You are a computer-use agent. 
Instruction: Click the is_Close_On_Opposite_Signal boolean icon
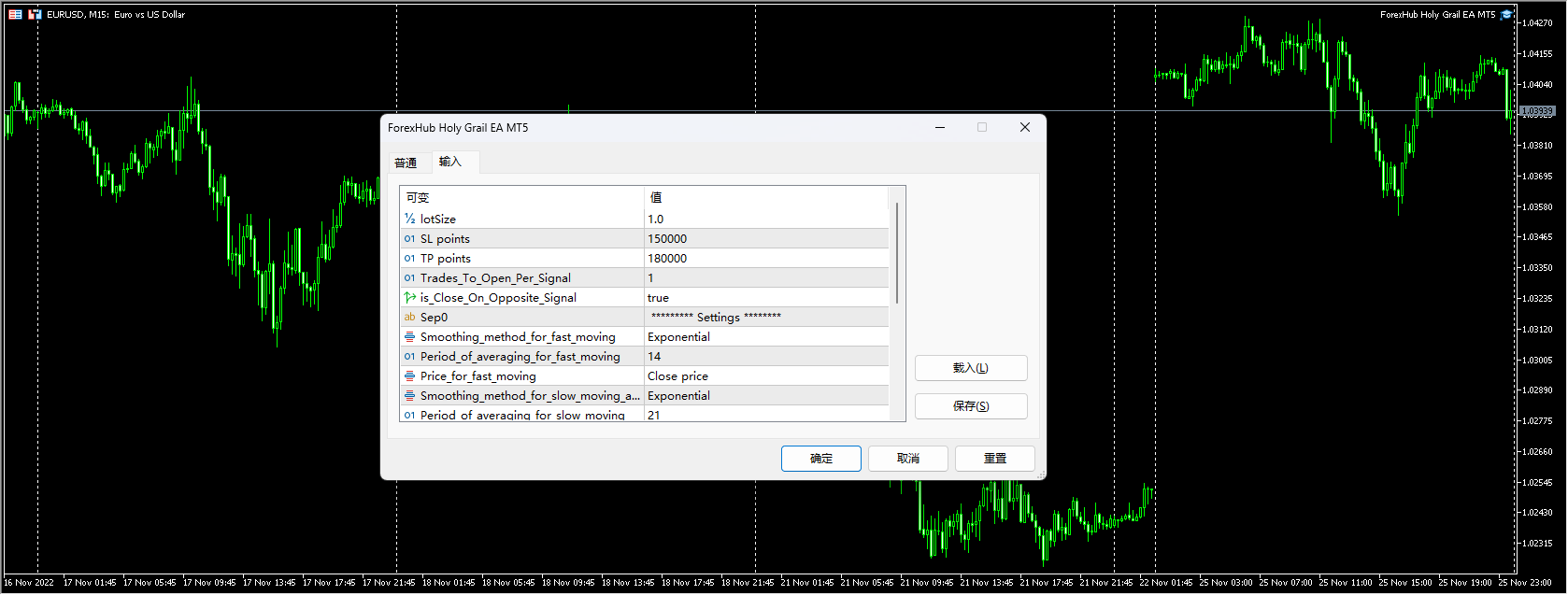click(409, 297)
